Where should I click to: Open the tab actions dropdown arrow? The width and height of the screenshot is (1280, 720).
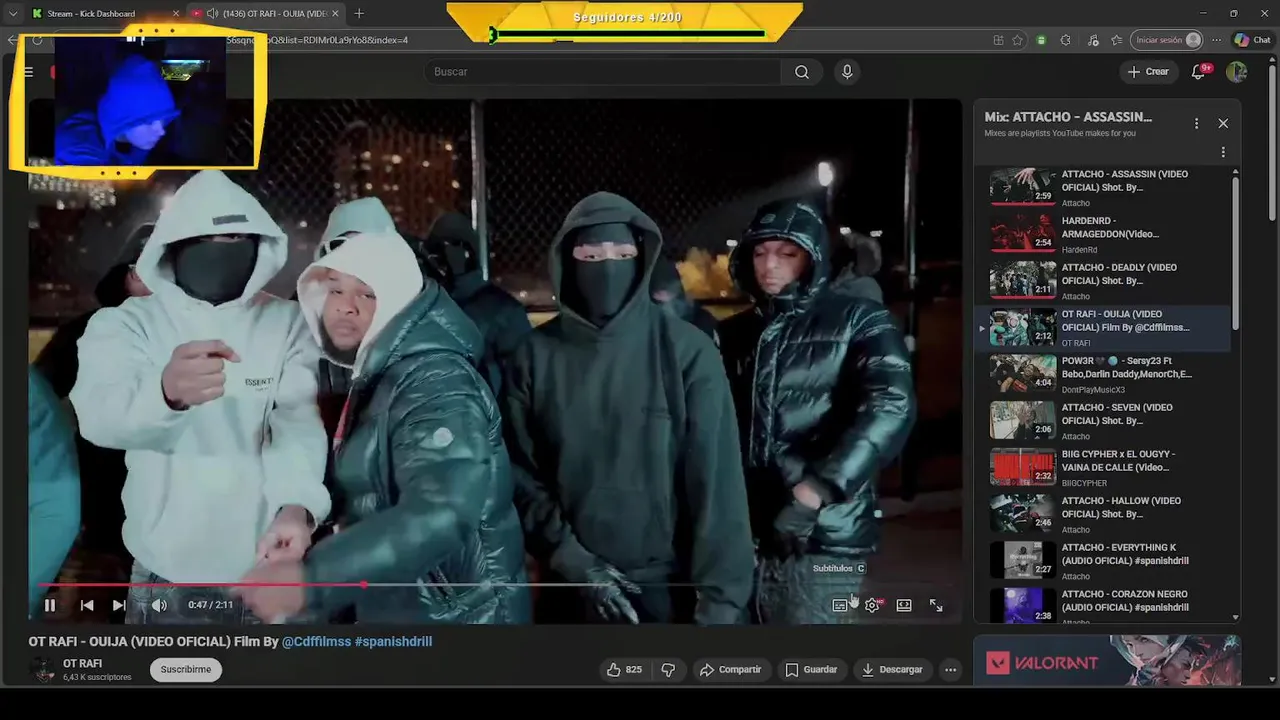(12, 14)
